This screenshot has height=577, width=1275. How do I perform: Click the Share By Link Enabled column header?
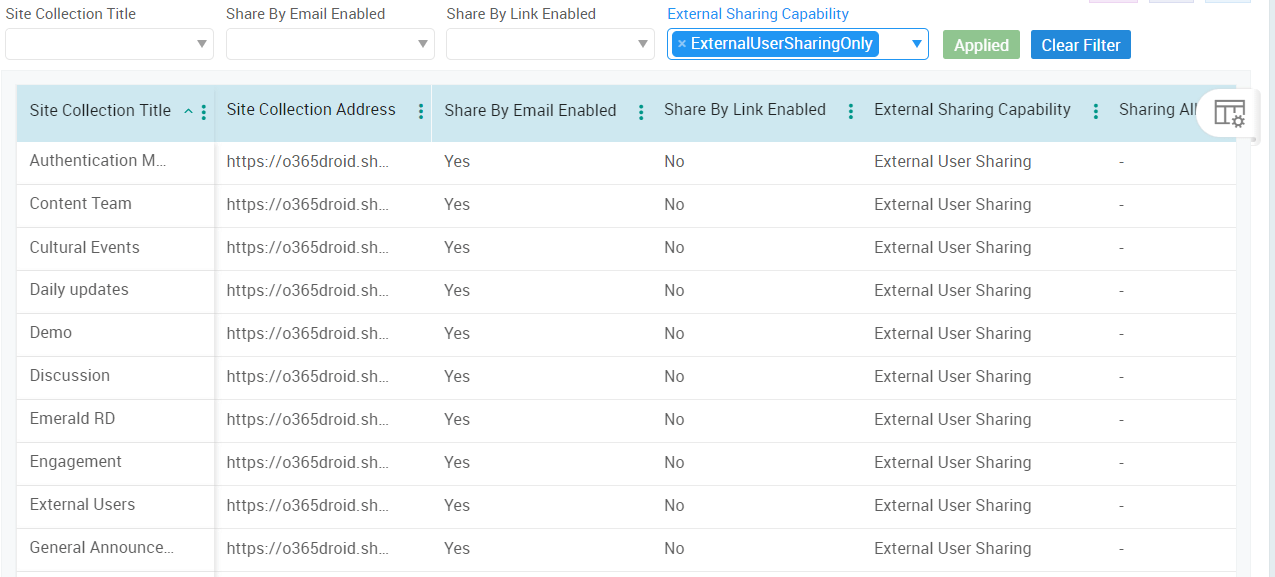[x=744, y=110]
